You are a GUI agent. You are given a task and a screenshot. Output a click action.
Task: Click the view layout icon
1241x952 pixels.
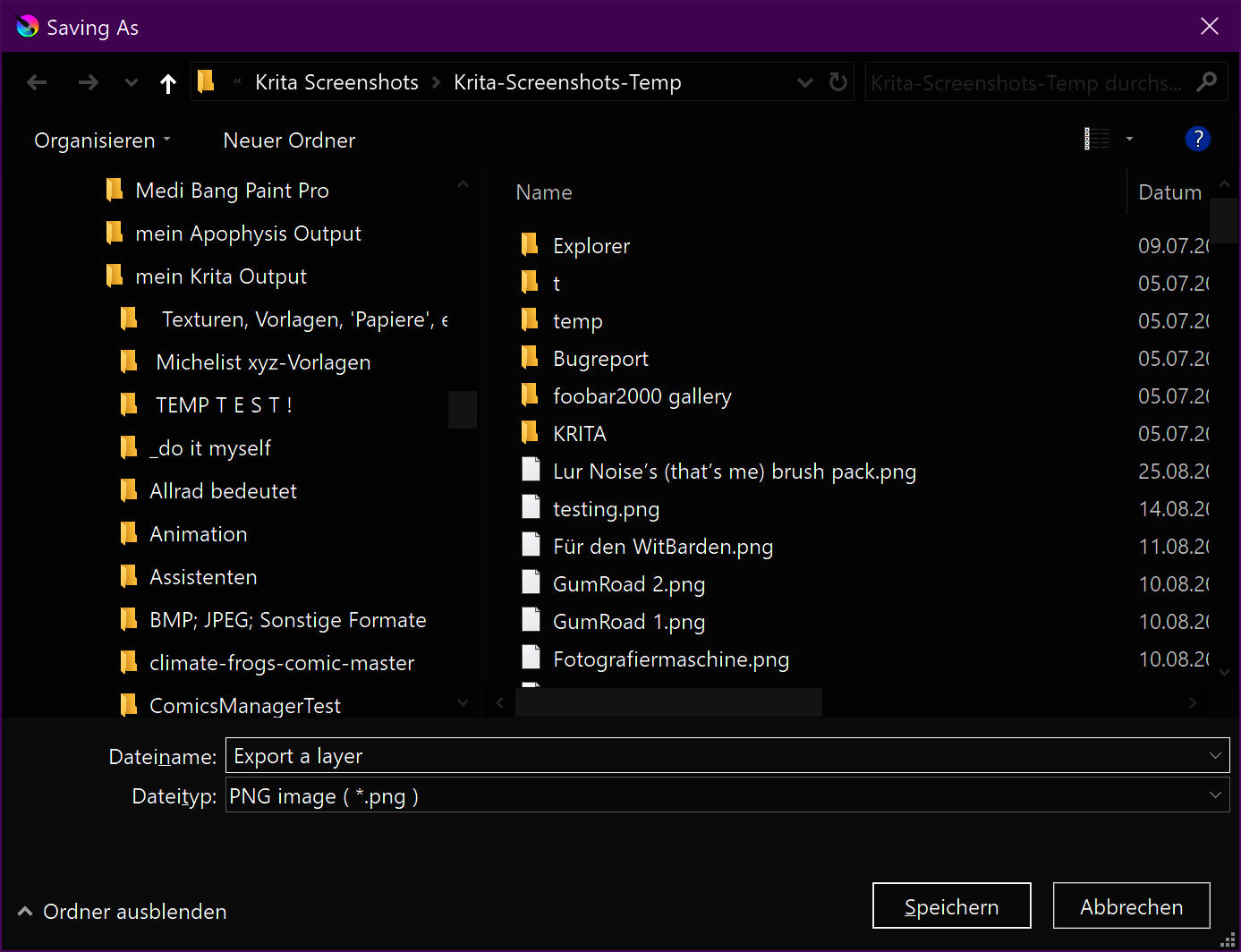point(1096,140)
